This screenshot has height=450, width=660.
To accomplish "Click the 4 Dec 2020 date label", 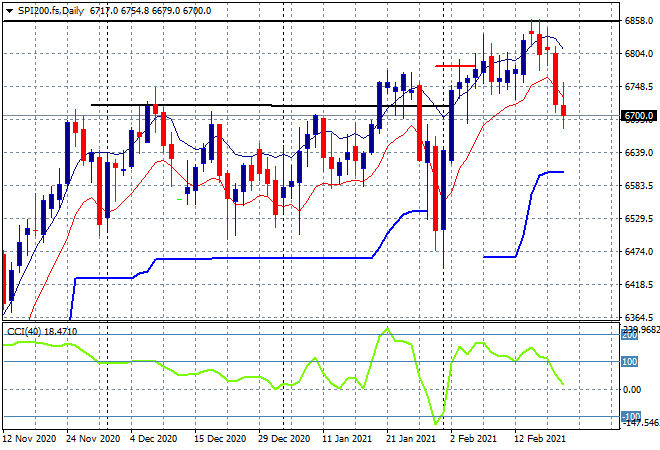I will tap(154, 439).
